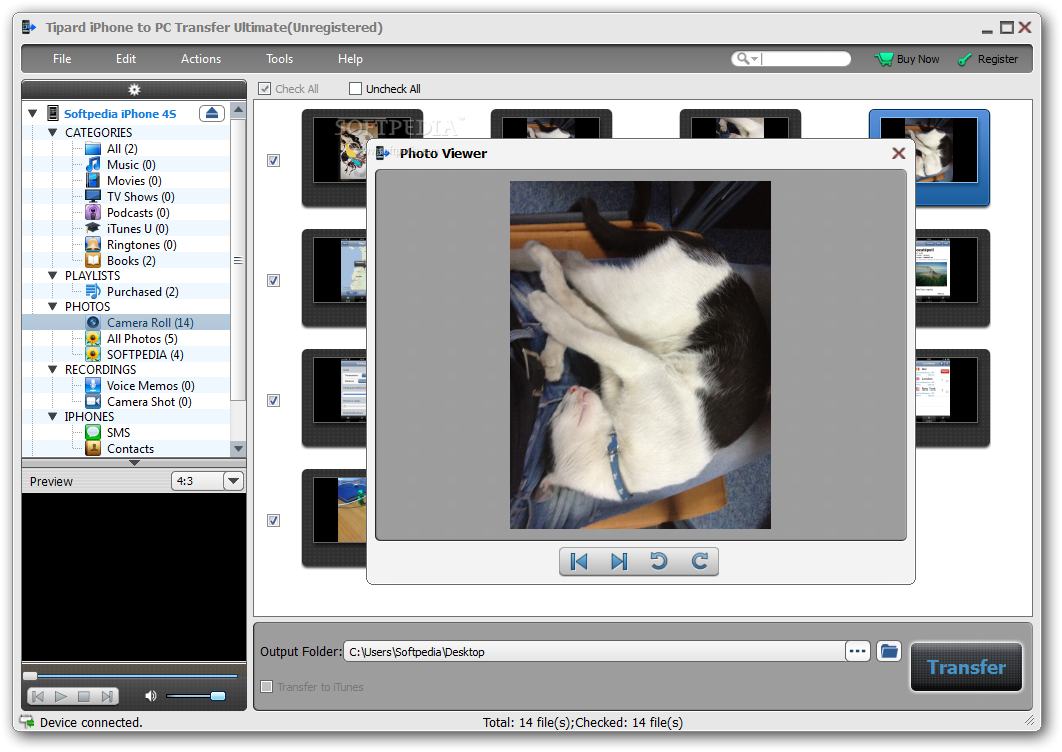This screenshot has height=752, width=1062.
Task: Click the Buy Now cart icon
Action: click(x=883, y=59)
